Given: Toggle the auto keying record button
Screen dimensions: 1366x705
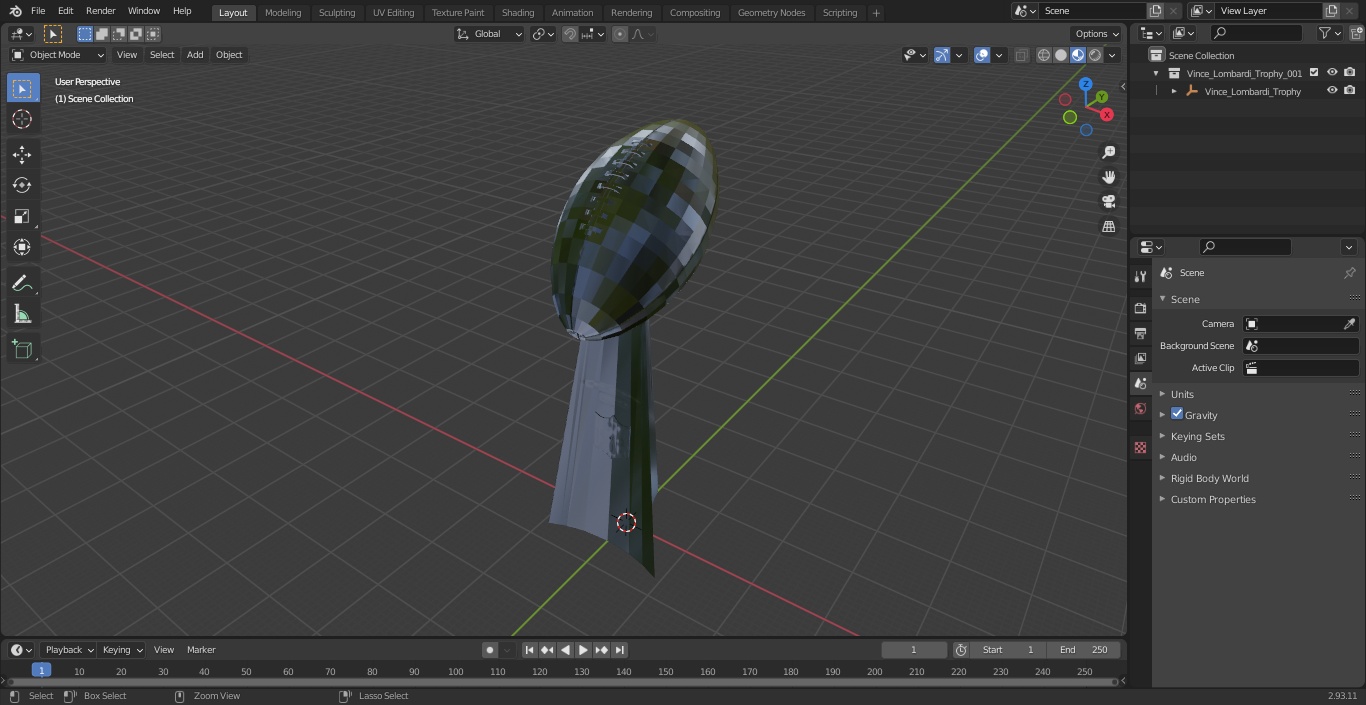Looking at the screenshot, I should click(x=490, y=650).
